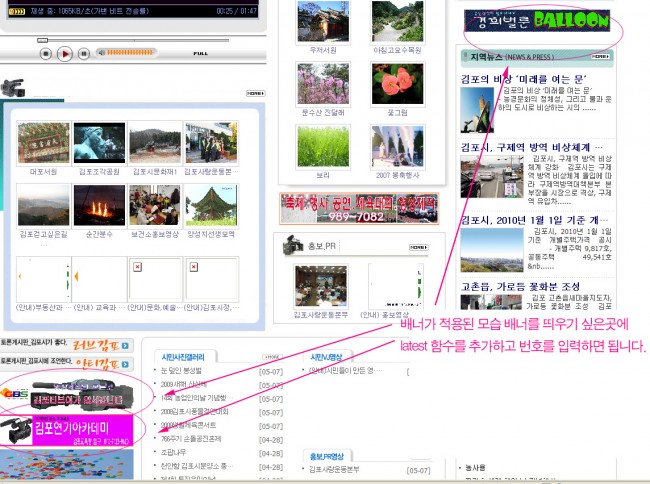Screen dimensions: 650x484
Task: Open MORE next to the camcorder video section
Action: click(x=255, y=93)
